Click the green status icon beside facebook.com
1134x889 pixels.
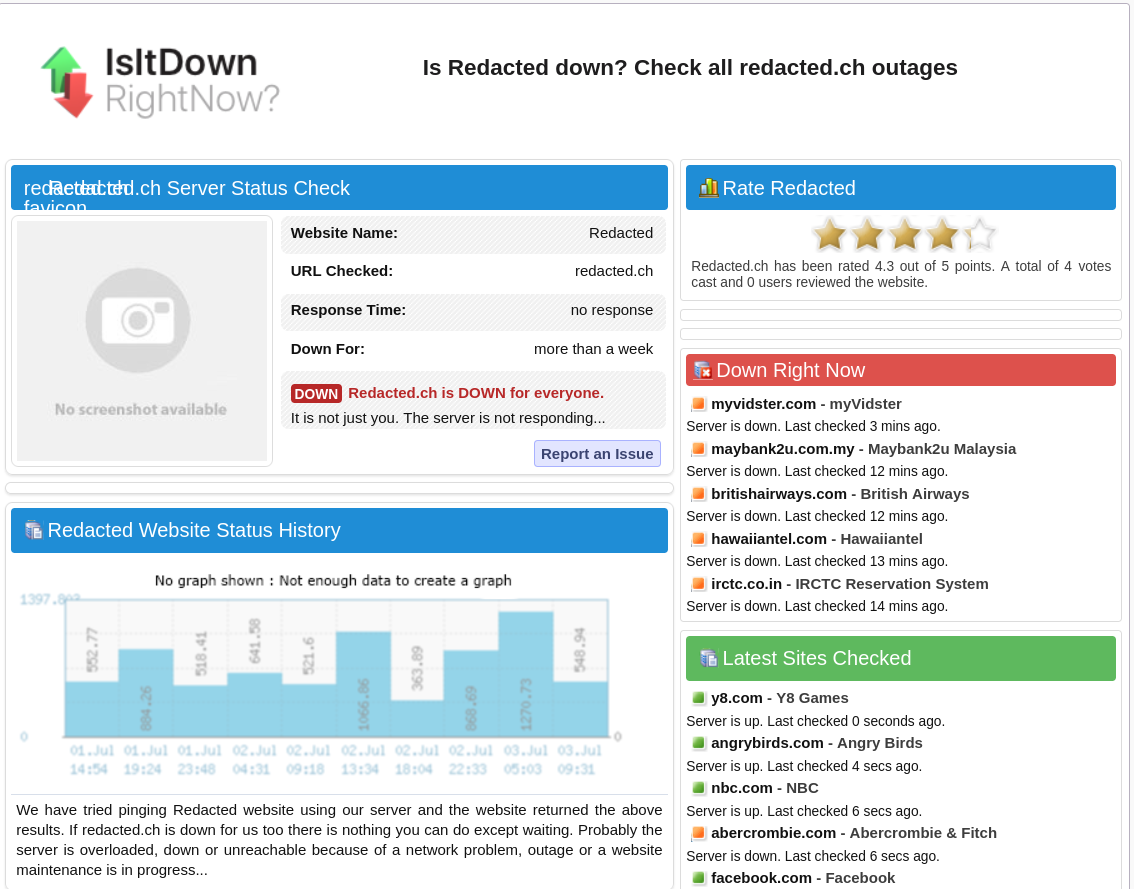698,878
